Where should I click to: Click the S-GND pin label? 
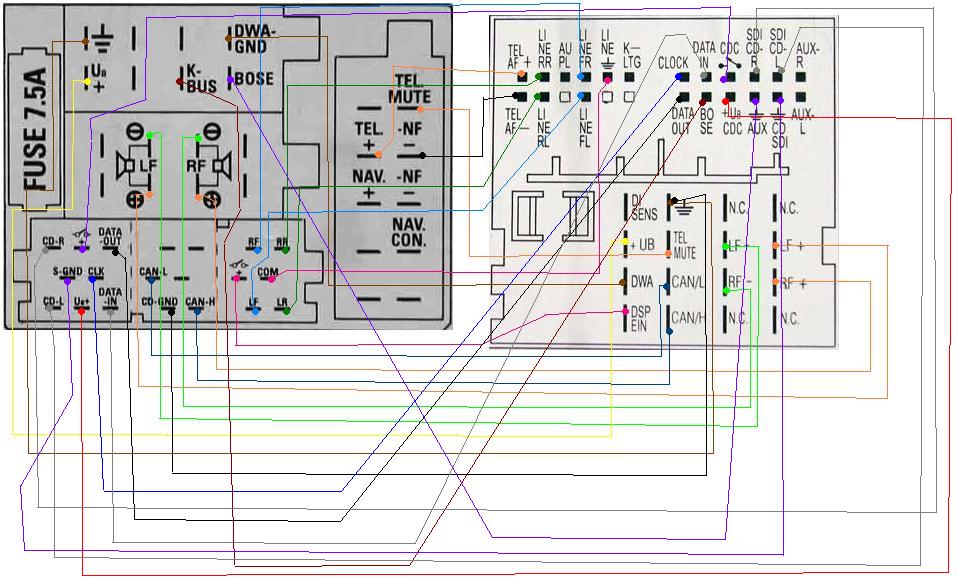tap(67, 271)
